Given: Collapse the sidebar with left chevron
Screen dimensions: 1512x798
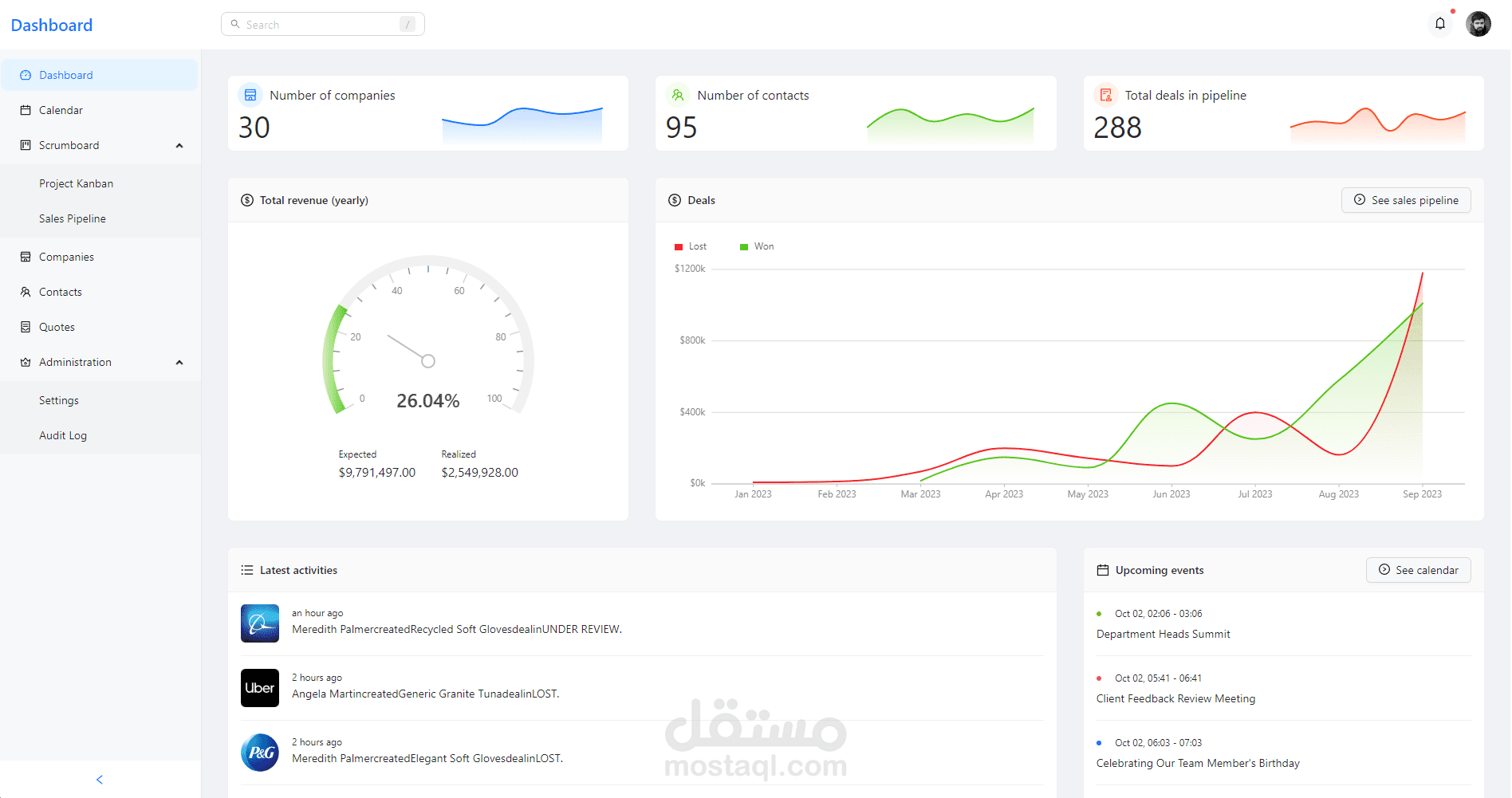Looking at the screenshot, I should [x=100, y=780].
